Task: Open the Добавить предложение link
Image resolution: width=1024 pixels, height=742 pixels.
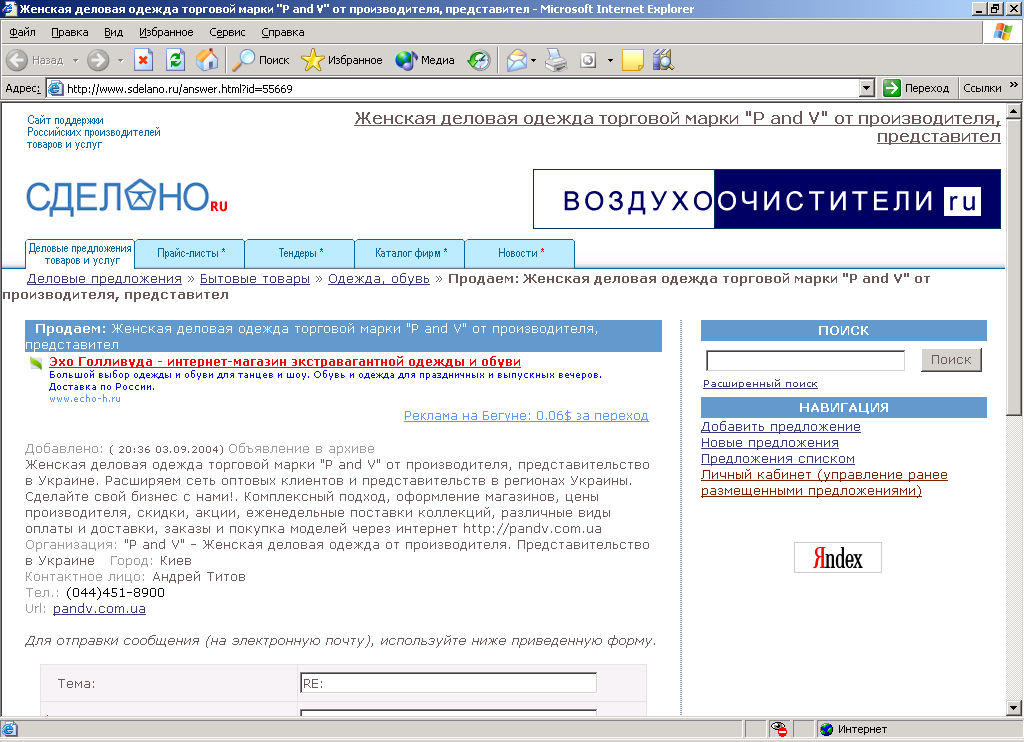Action: point(780,427)
